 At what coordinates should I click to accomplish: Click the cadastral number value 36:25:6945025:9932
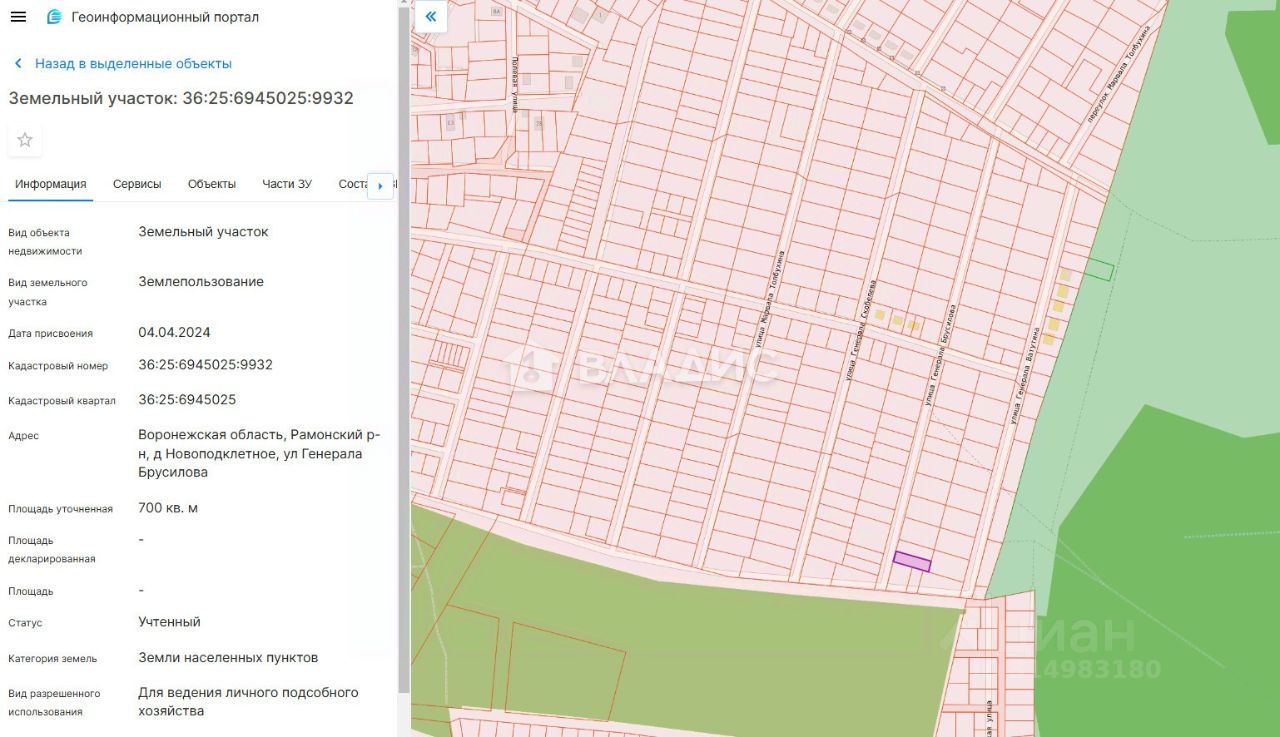pos(205,365)
